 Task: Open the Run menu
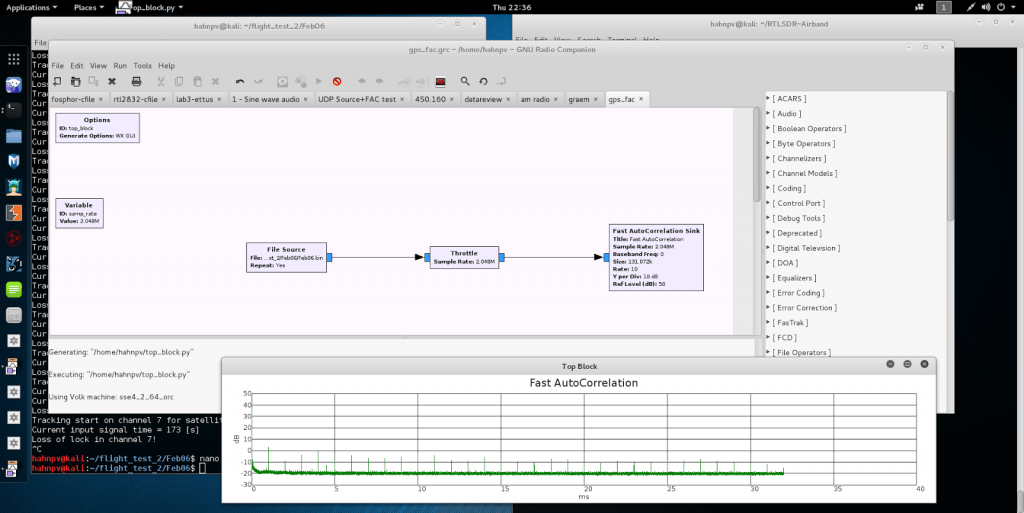pos(120,65)
